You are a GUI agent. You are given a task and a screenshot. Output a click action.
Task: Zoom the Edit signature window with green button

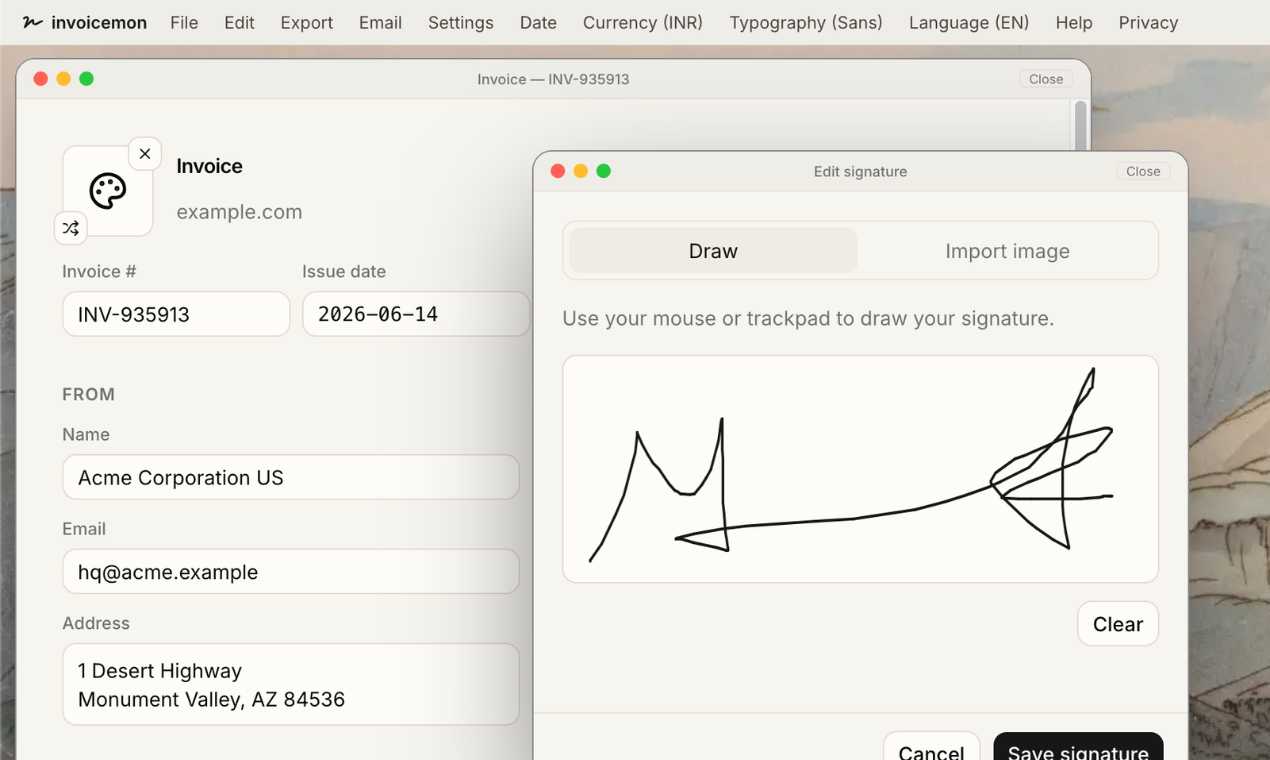click(x=604, y=171)
